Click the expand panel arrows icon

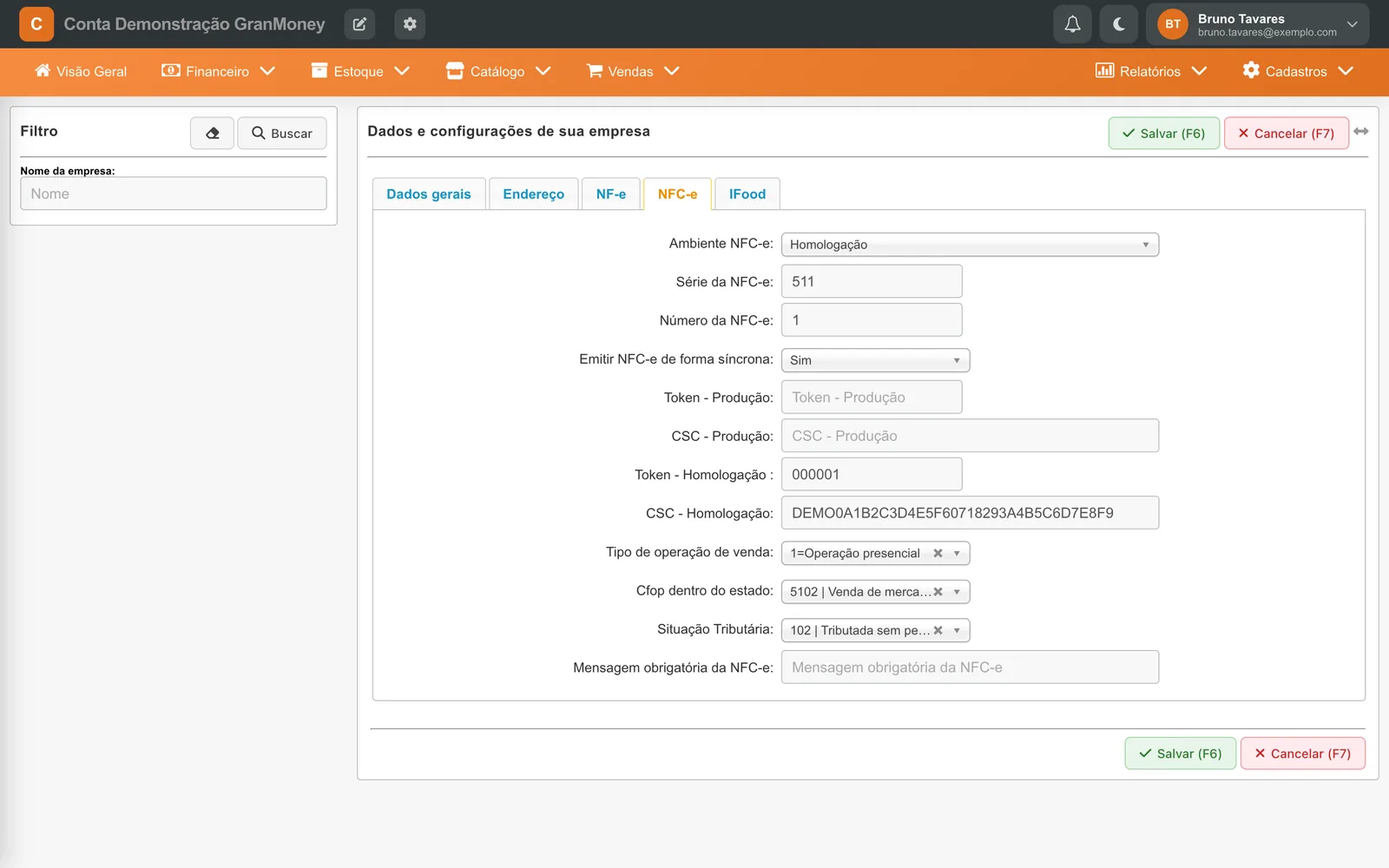1361,131
